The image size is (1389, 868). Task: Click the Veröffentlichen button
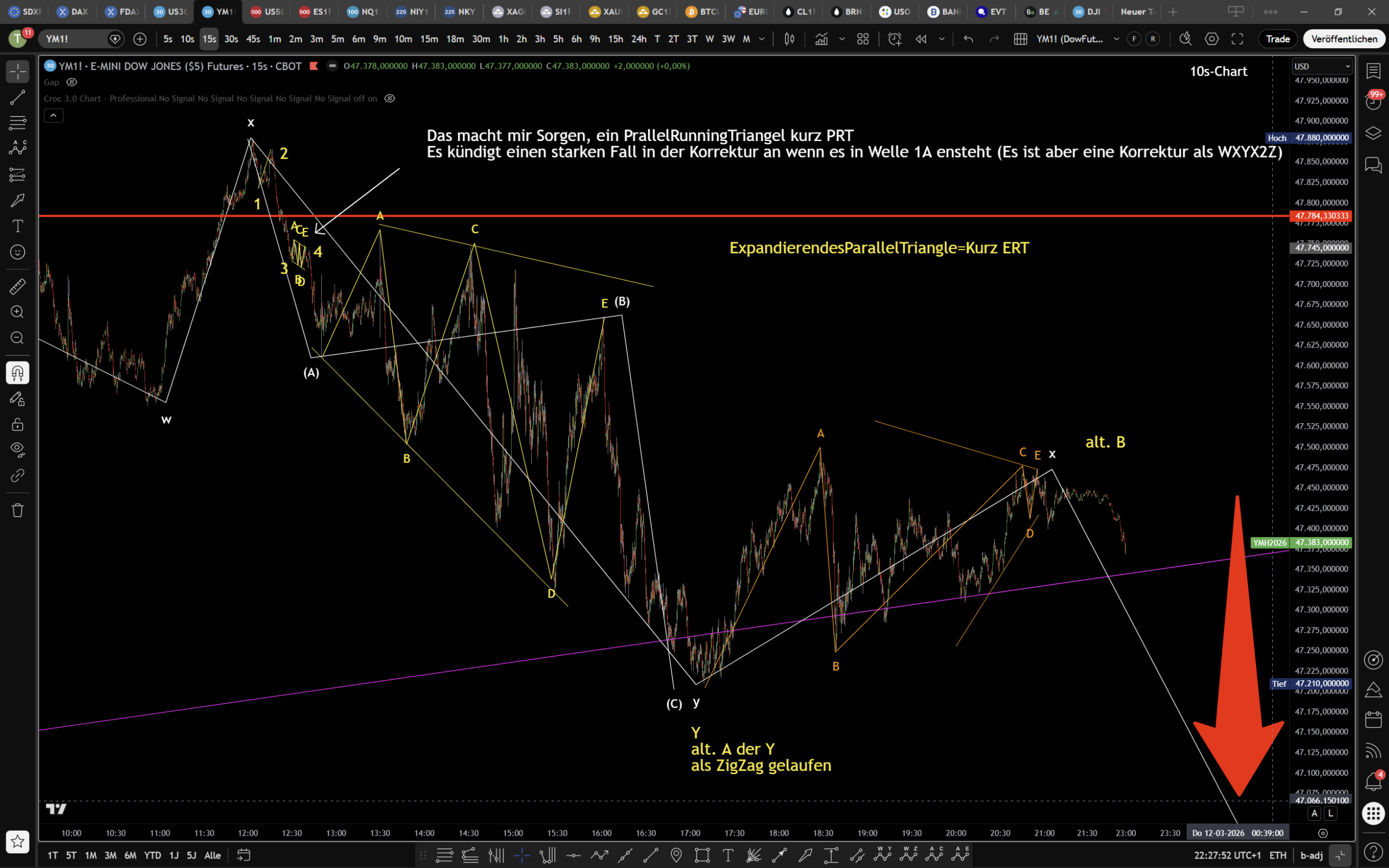tap(1344, 39)
